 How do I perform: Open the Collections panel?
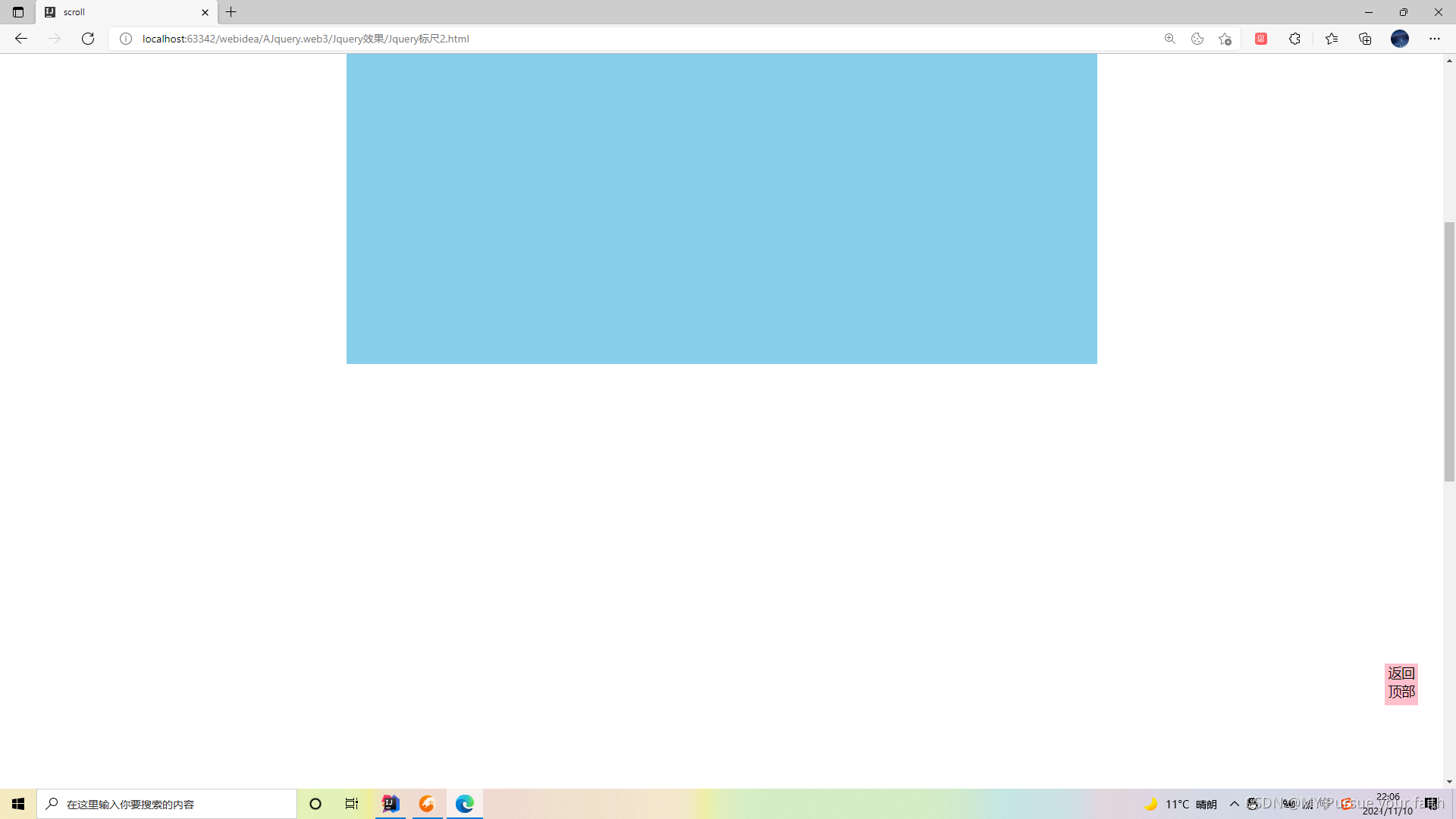[x=1365, y=39]
